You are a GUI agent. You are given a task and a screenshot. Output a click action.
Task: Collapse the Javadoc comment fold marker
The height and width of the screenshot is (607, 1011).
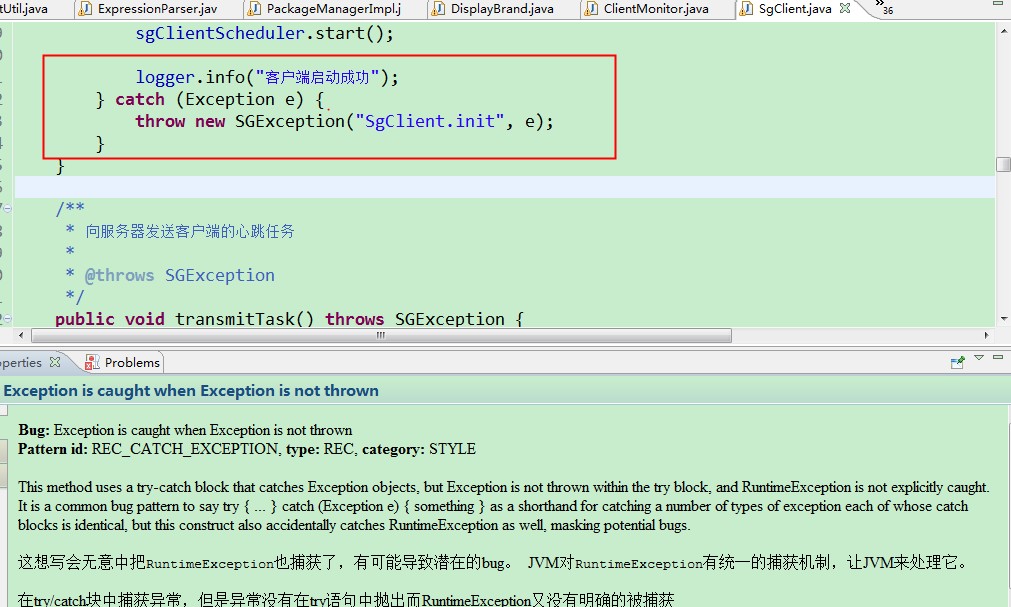[8, 208]
